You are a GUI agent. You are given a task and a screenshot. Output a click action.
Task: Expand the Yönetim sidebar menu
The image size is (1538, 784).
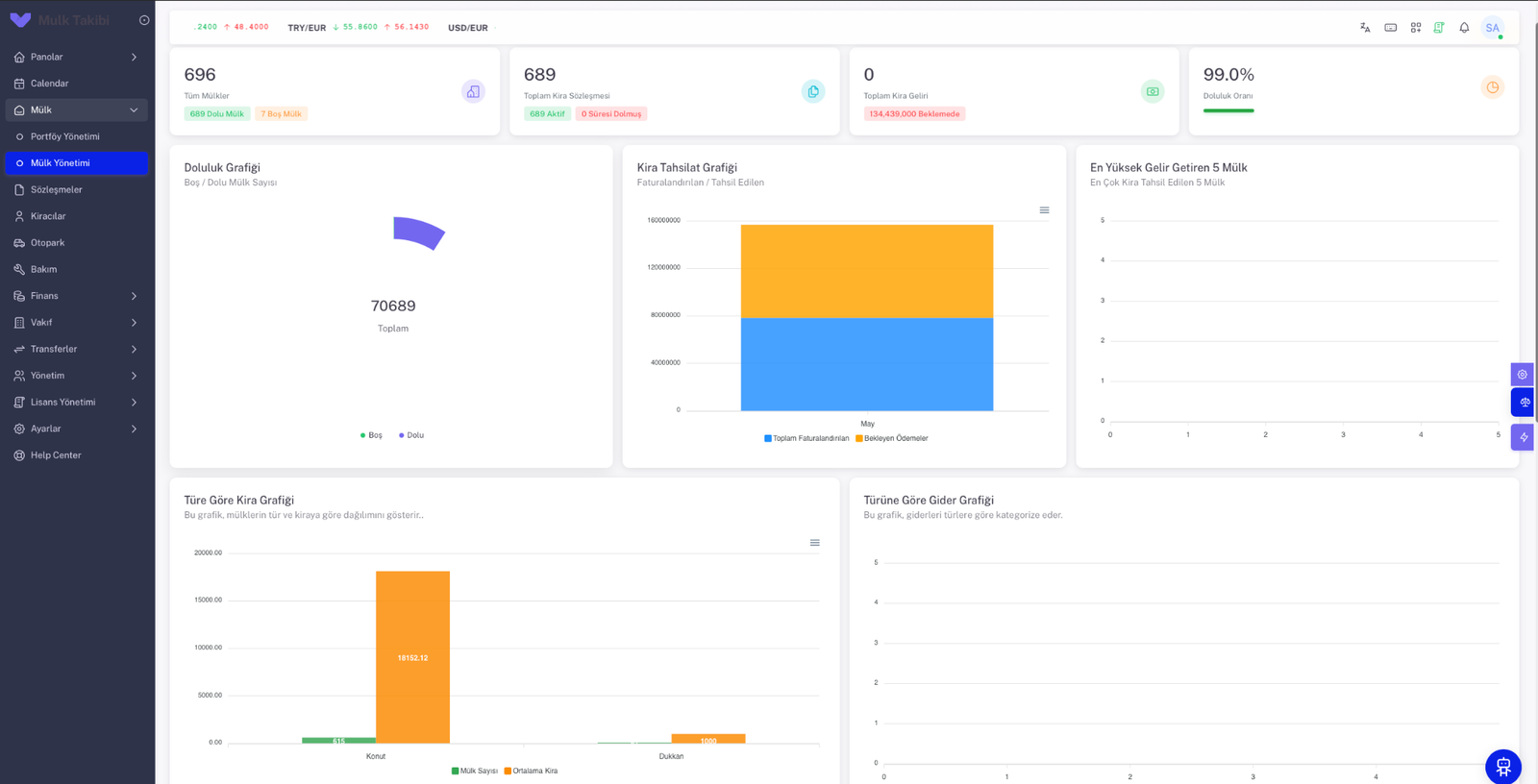(77, 376)
